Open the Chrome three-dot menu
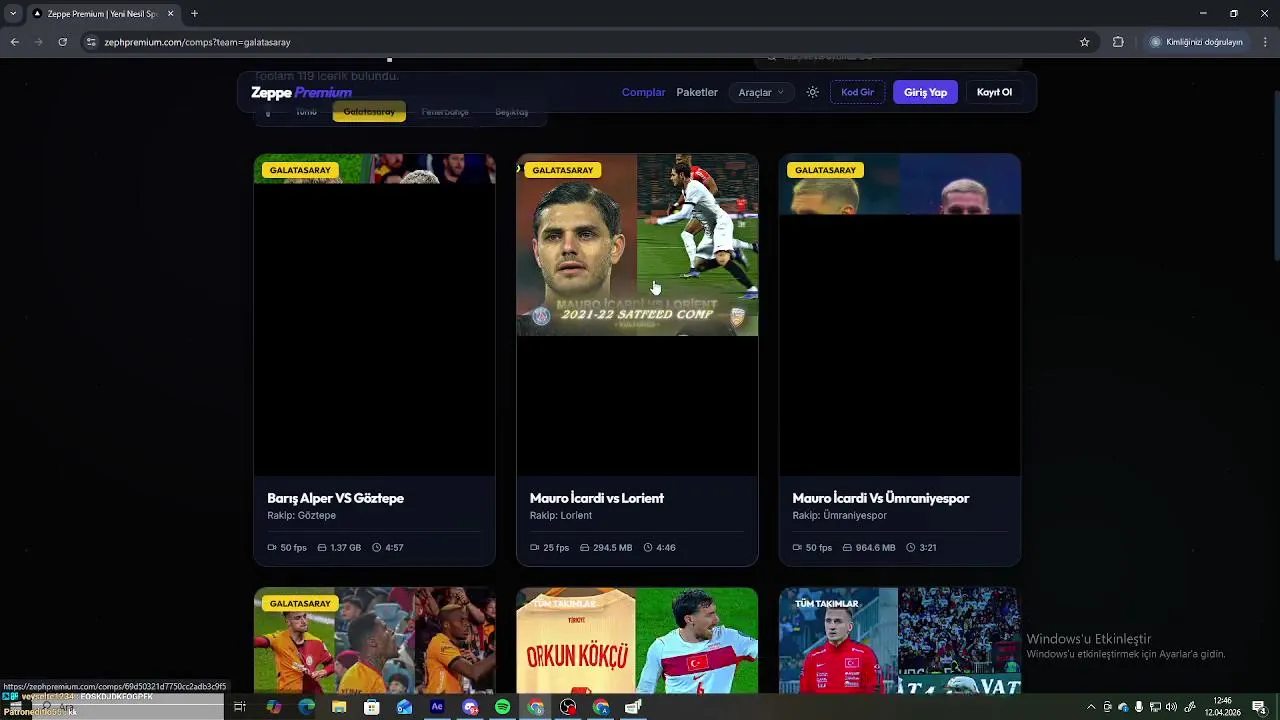Screen dimensions: 1280x720 pyautogui.click(x=1265, y=42)
